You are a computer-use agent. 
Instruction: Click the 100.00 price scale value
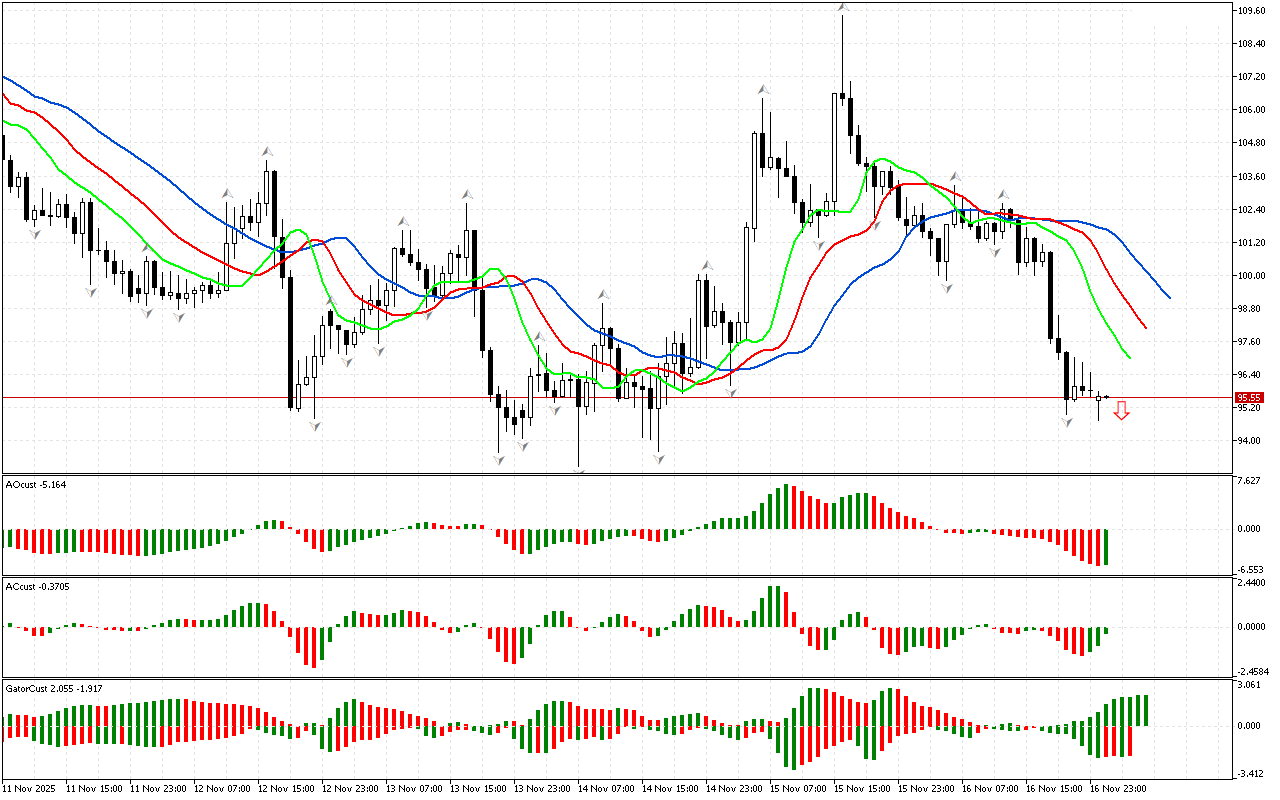point(1251,276)
